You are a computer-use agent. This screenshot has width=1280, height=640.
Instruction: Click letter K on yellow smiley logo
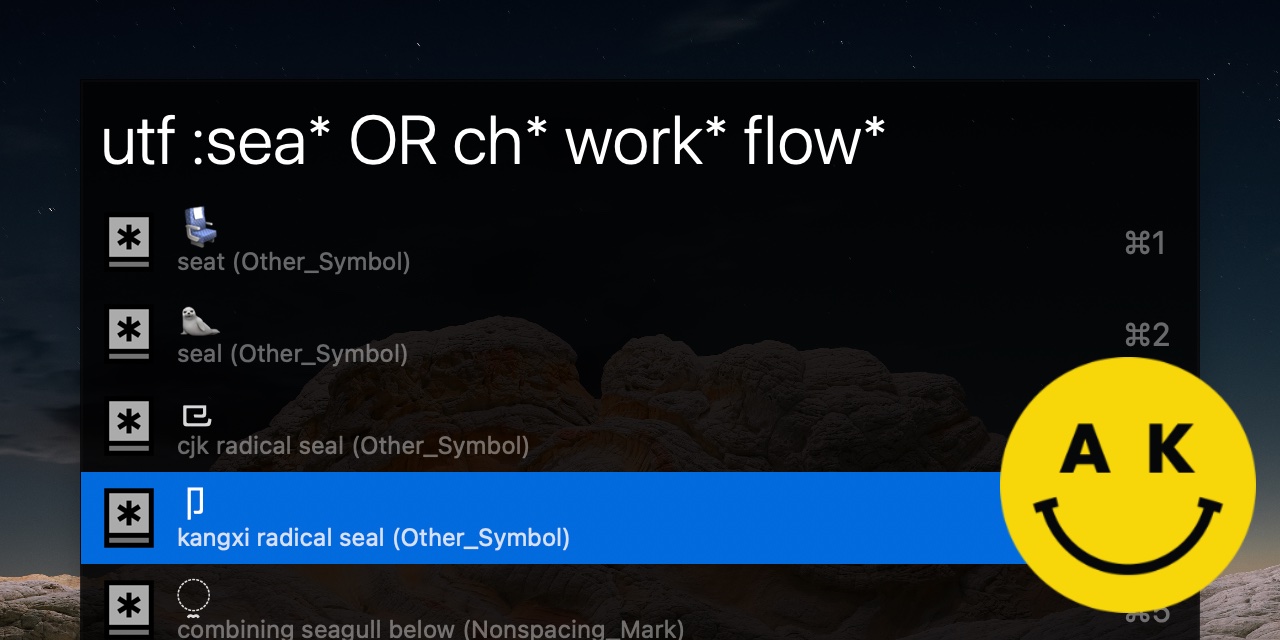click(x=1171, y=449)
